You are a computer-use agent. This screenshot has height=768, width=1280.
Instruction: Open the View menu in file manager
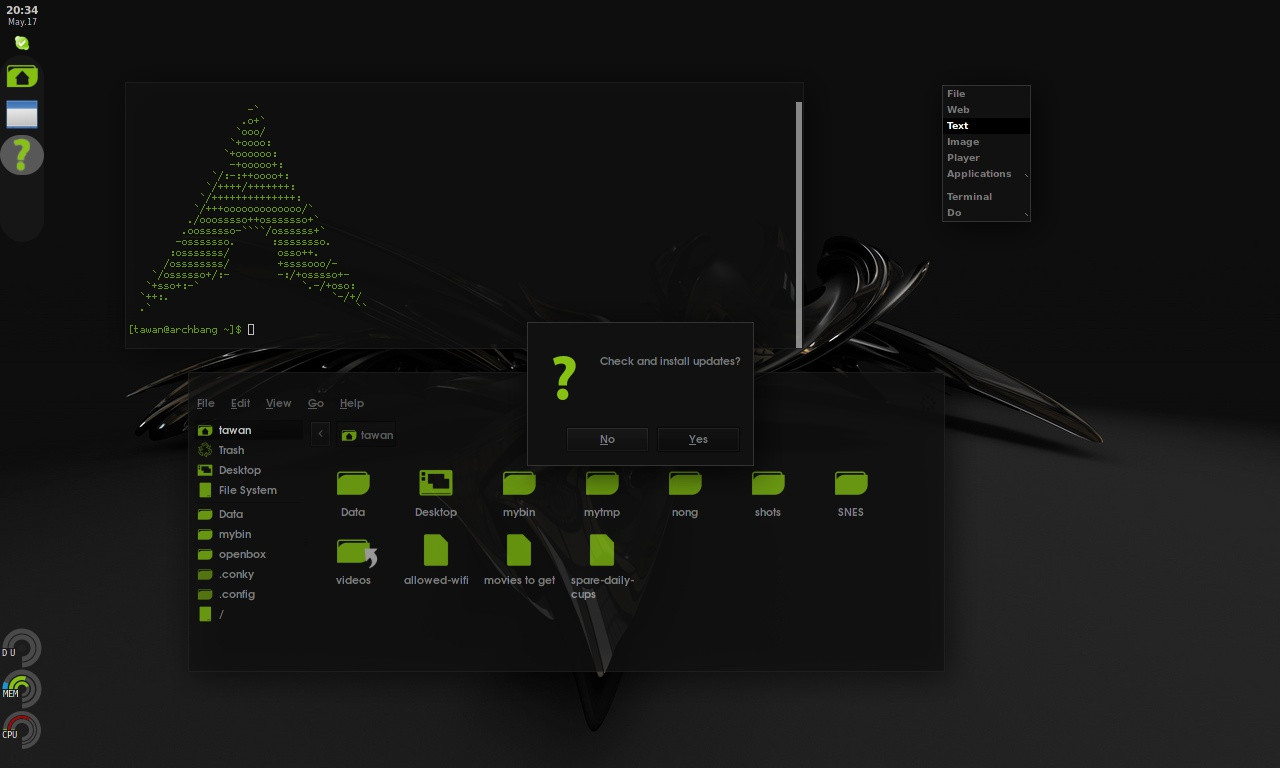click(278, 403)
